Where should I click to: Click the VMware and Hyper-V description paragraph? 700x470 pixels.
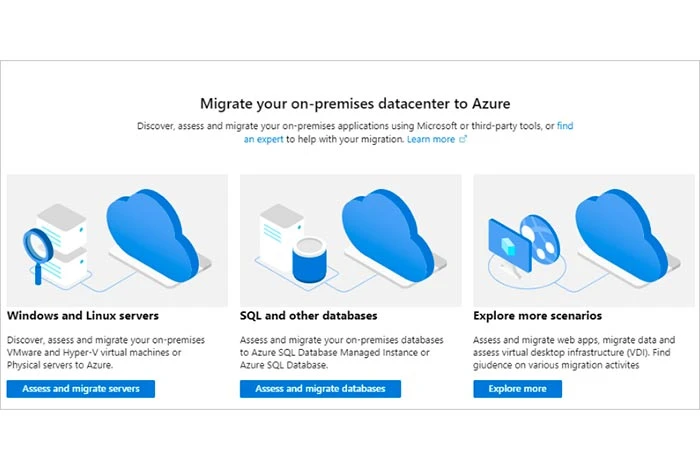pos(106,353)
